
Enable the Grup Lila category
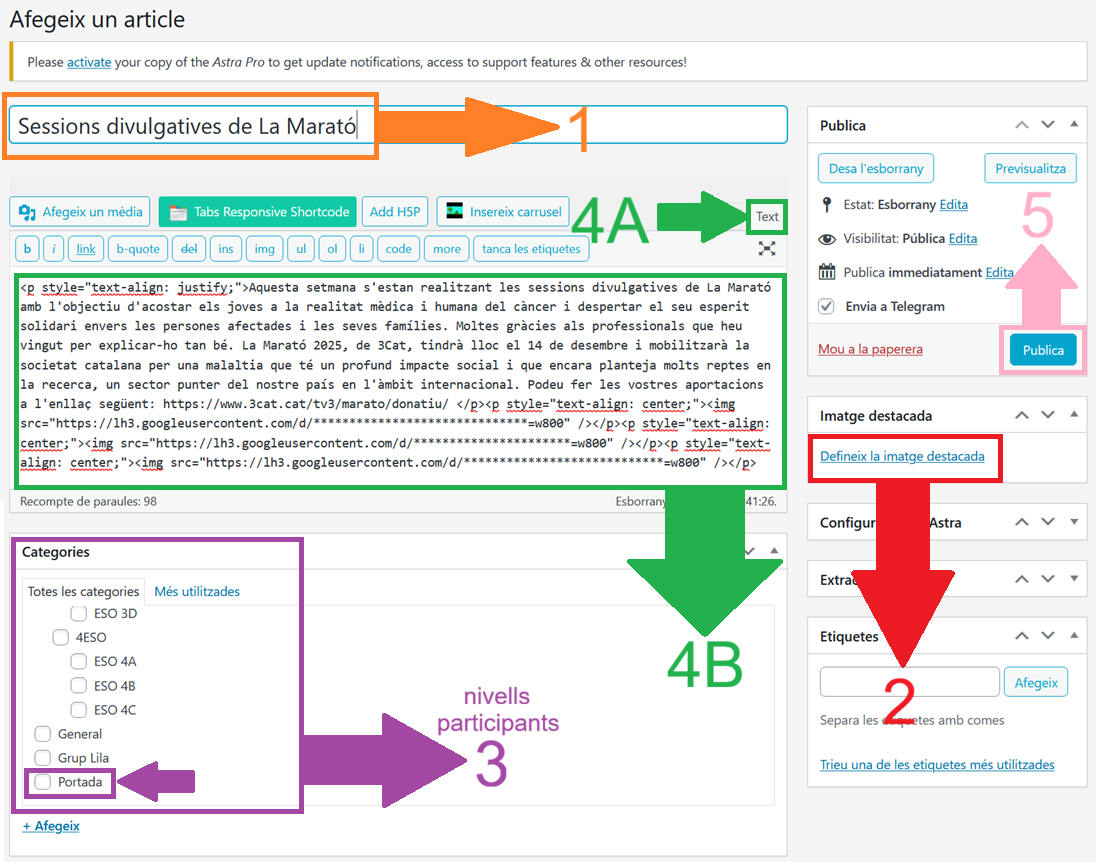pyautogui.click(x=43, y=758)
